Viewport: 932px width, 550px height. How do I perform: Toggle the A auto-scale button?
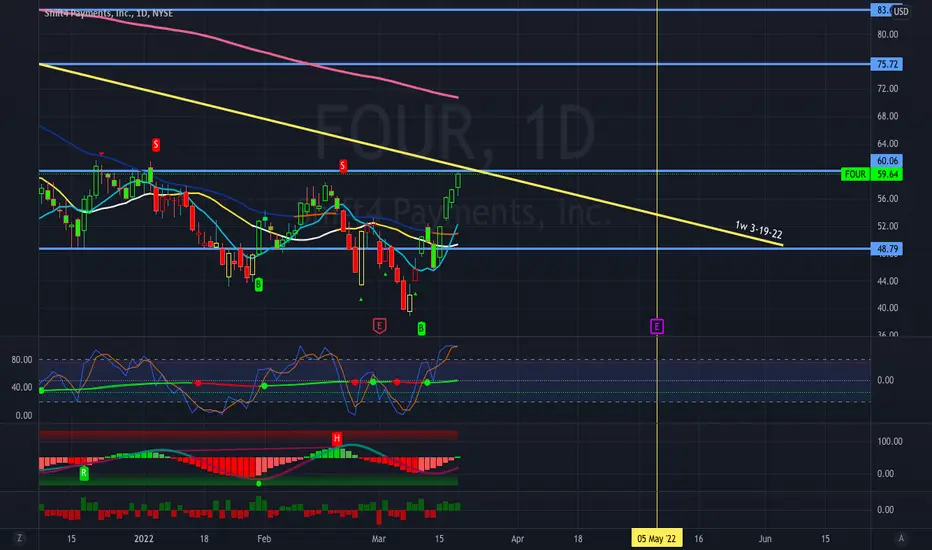901,538
